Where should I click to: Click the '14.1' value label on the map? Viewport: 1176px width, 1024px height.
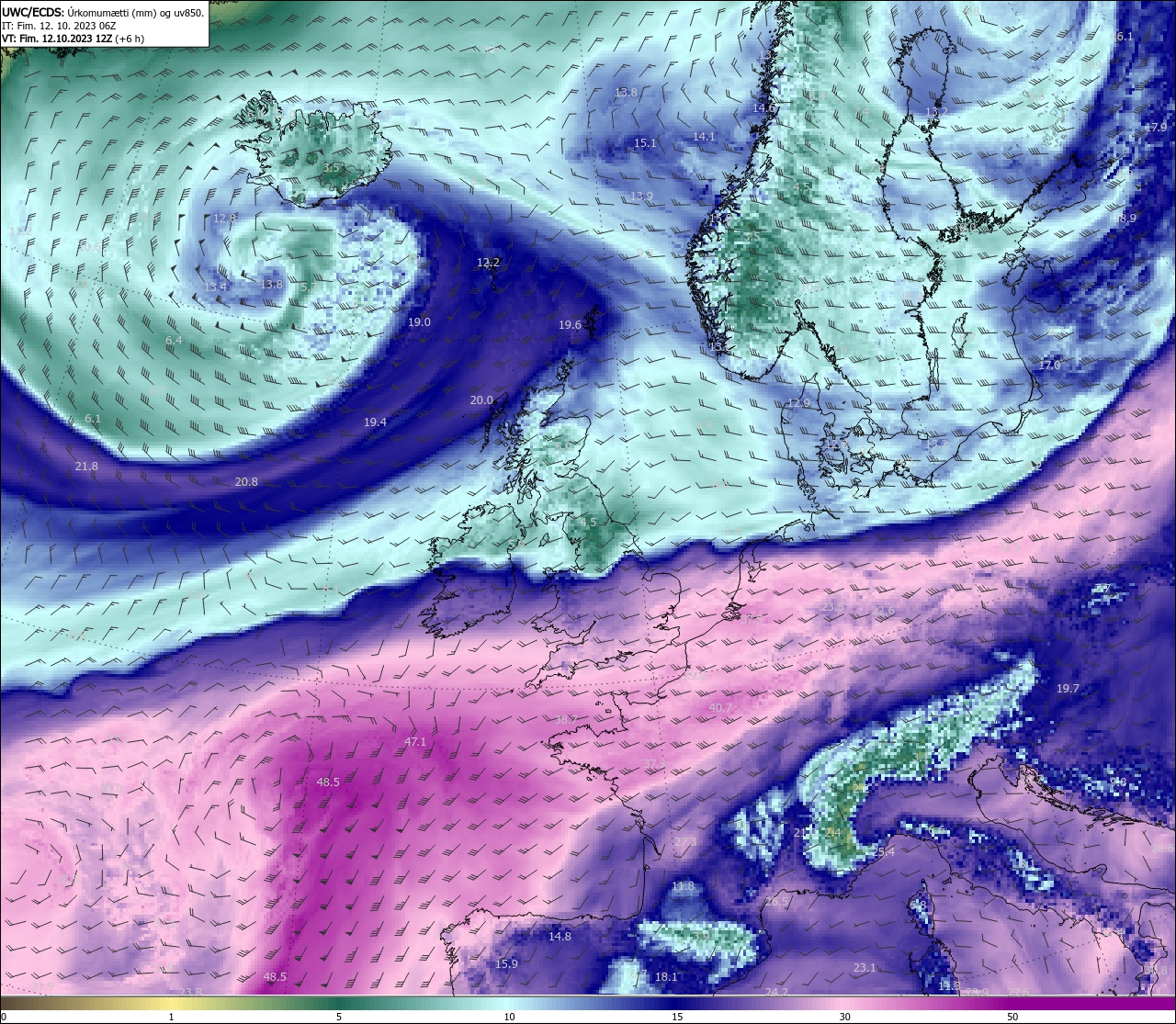tap(704, 137)
